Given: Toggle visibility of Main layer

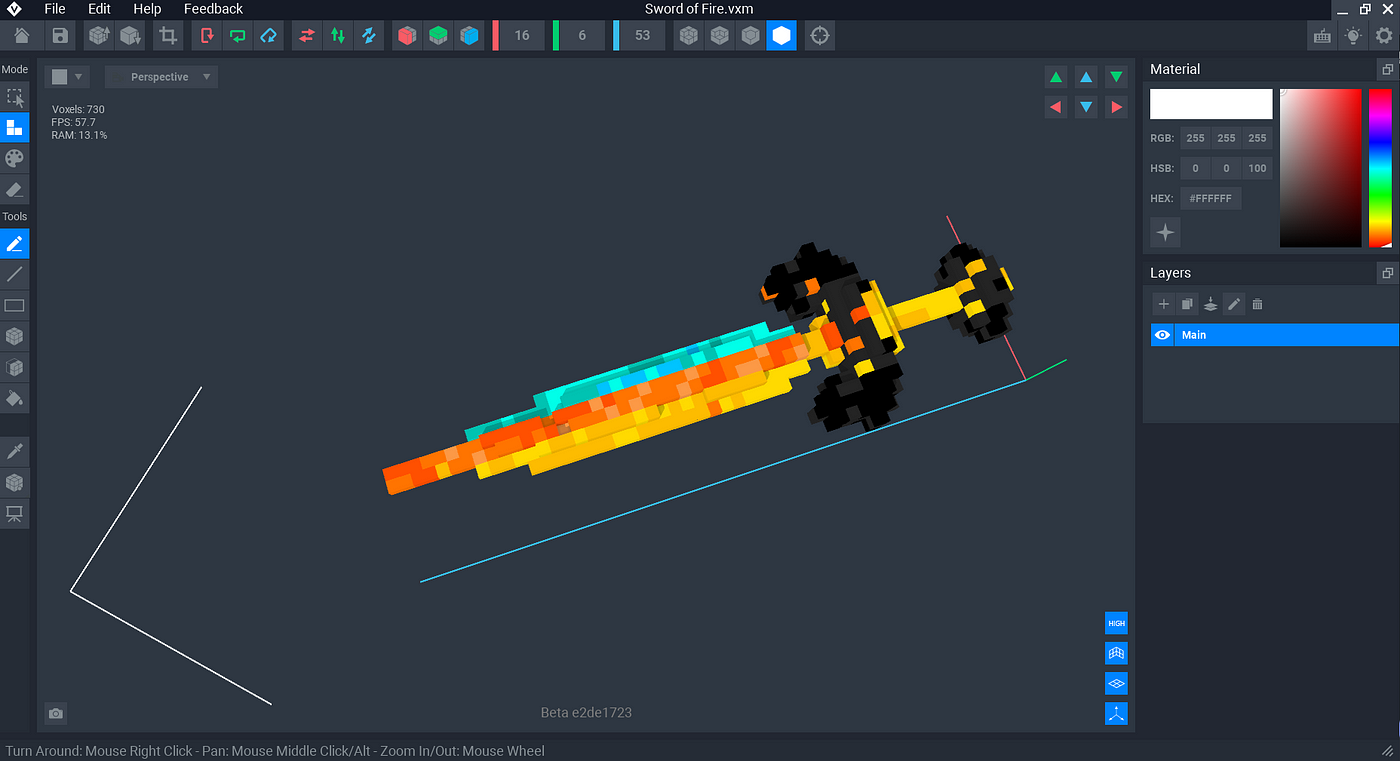Looking at the screenshot, I should tap(1162, 335).
